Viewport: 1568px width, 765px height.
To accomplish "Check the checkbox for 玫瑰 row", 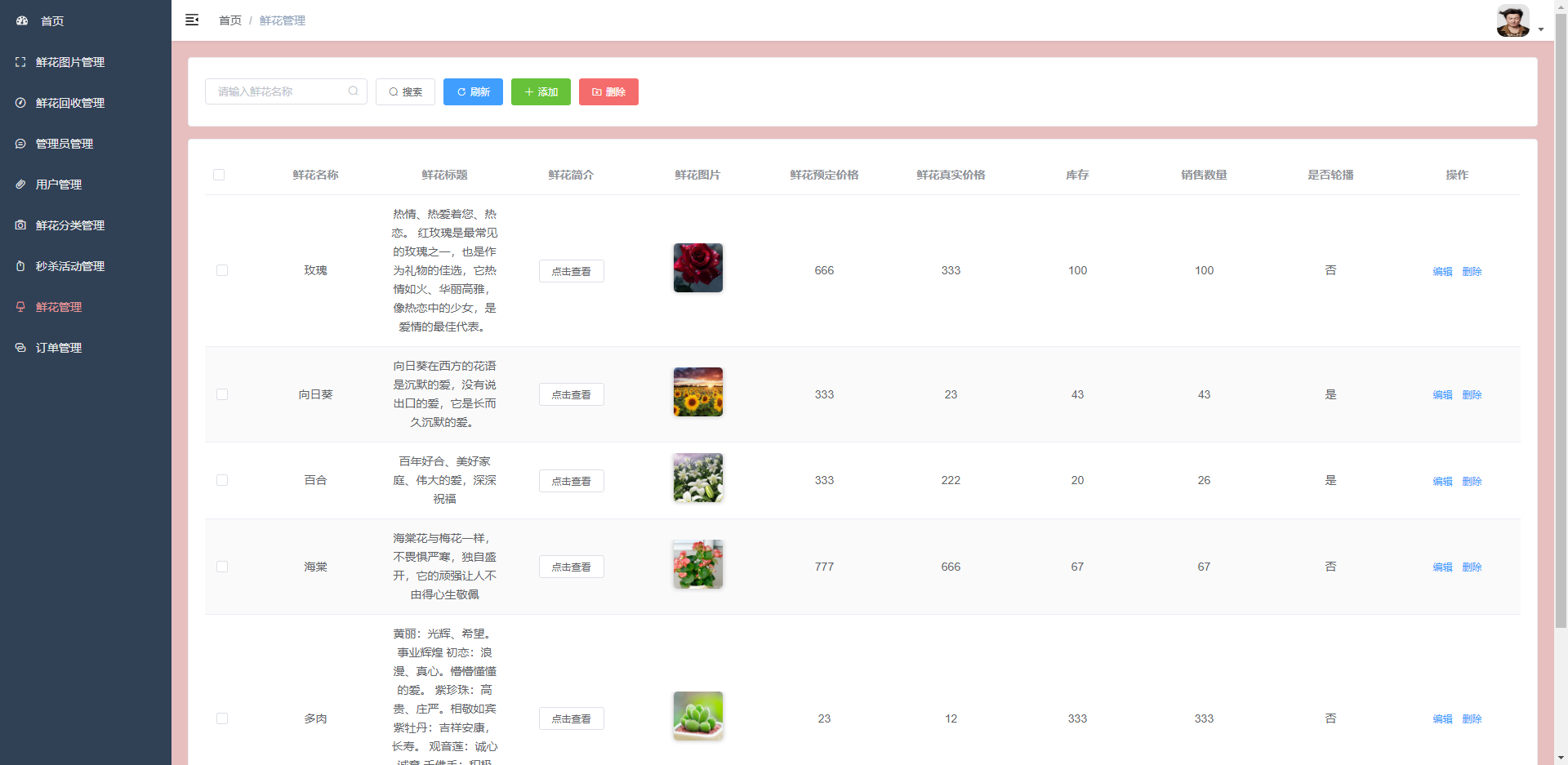I will (221, 270).
